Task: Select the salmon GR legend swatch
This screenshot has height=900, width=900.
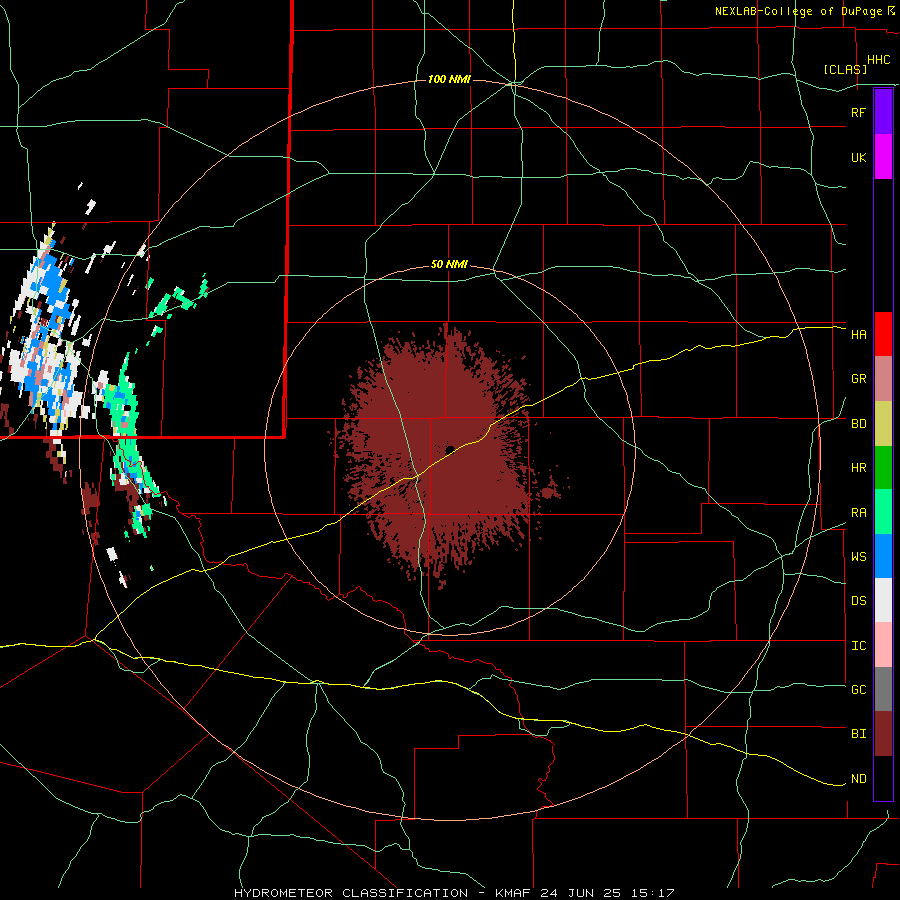Action: (x=883, y=379)
